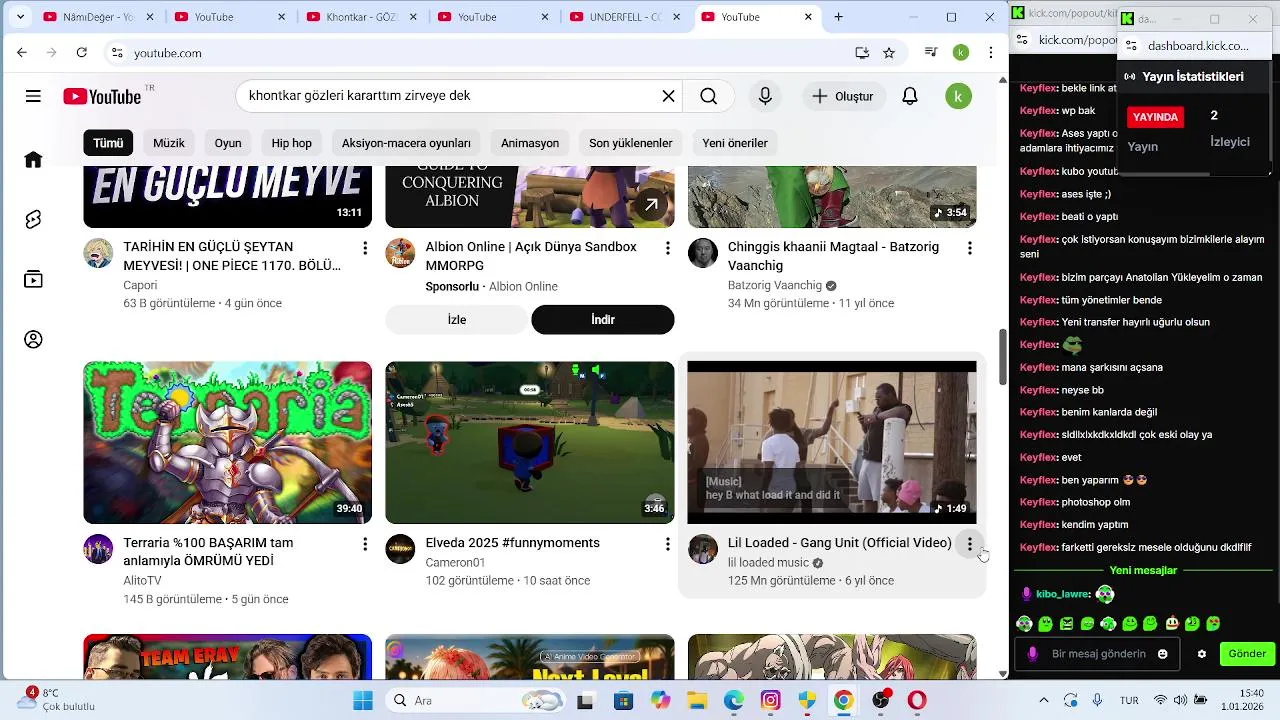Open Batzorig Vaanchig channel avatar

(703, 253)
